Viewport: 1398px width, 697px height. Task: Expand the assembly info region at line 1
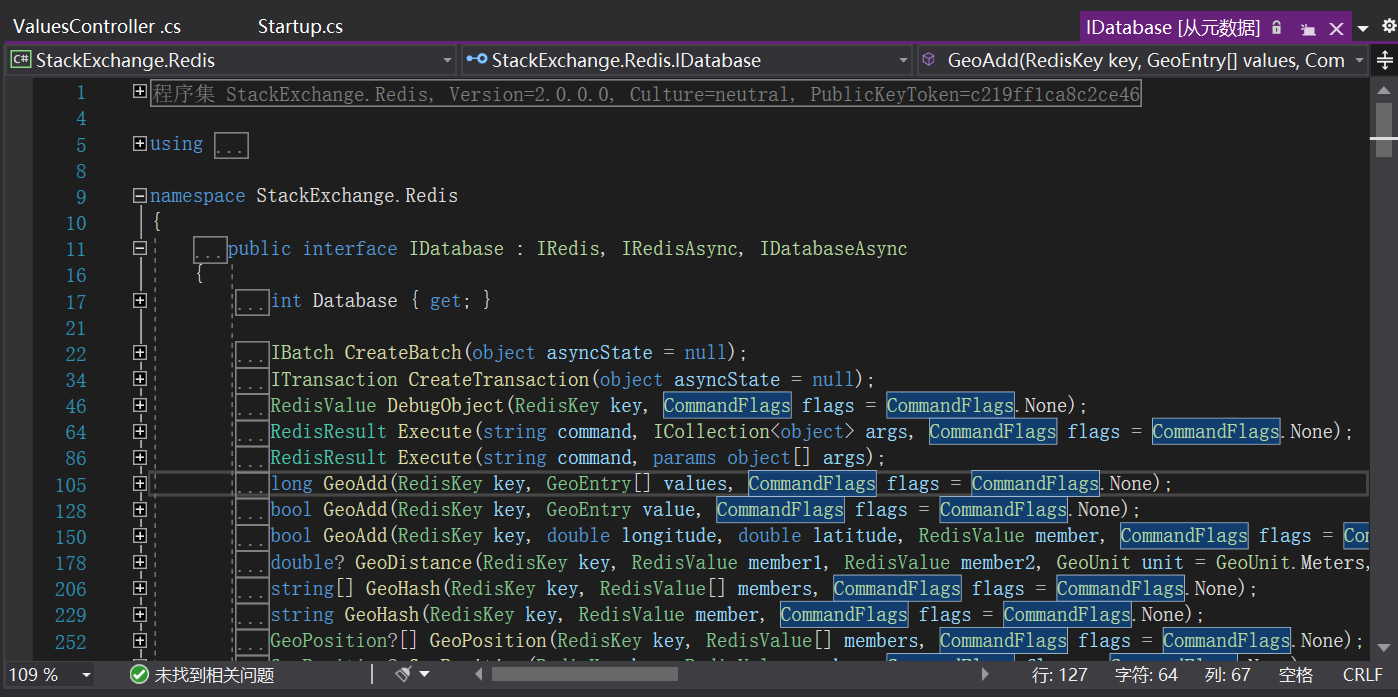tap(140, 92)
